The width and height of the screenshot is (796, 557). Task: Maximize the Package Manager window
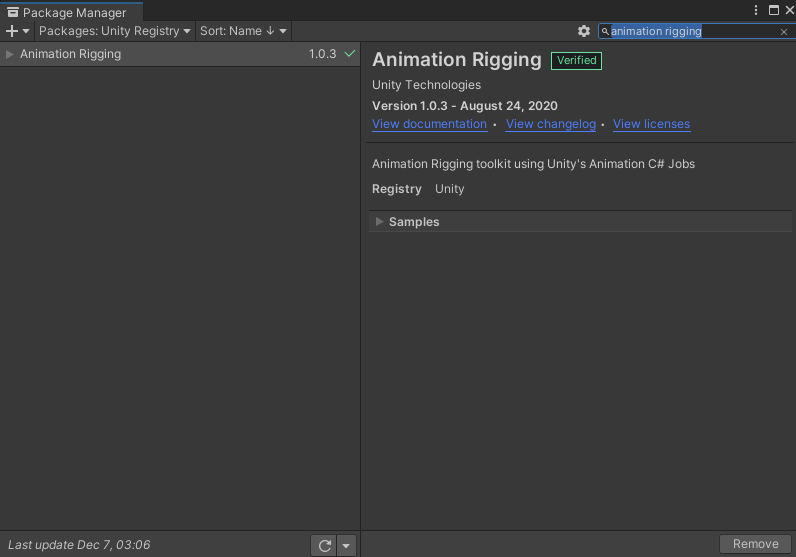click(774, 10)
